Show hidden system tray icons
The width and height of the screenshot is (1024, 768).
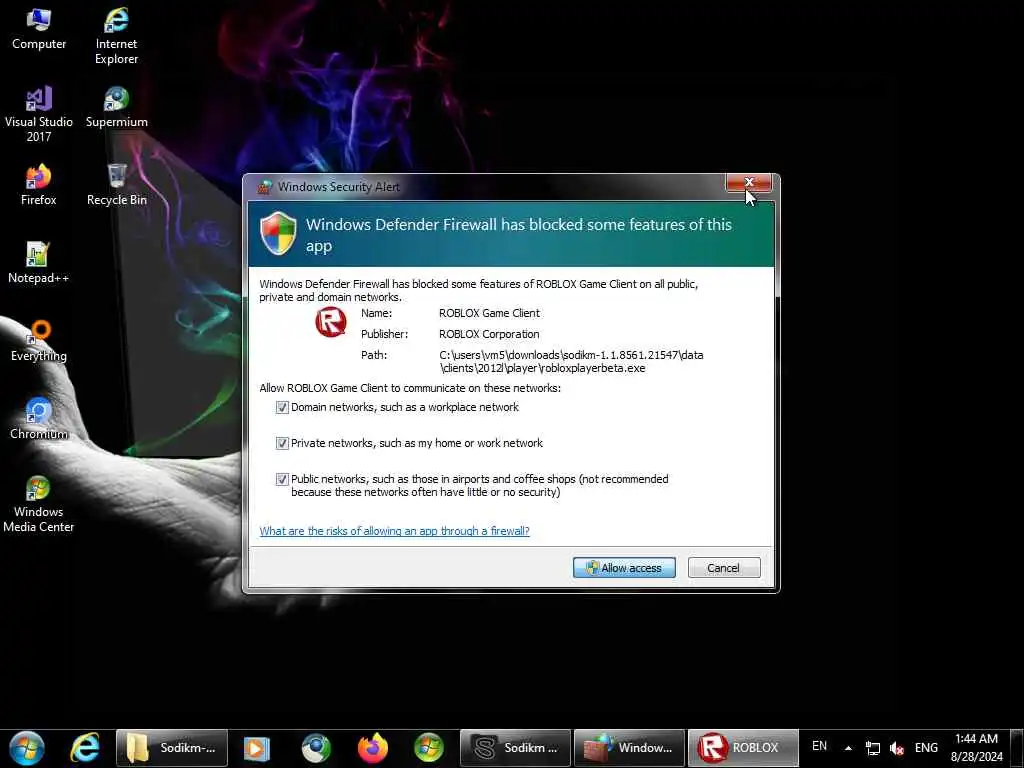(848, 748)
